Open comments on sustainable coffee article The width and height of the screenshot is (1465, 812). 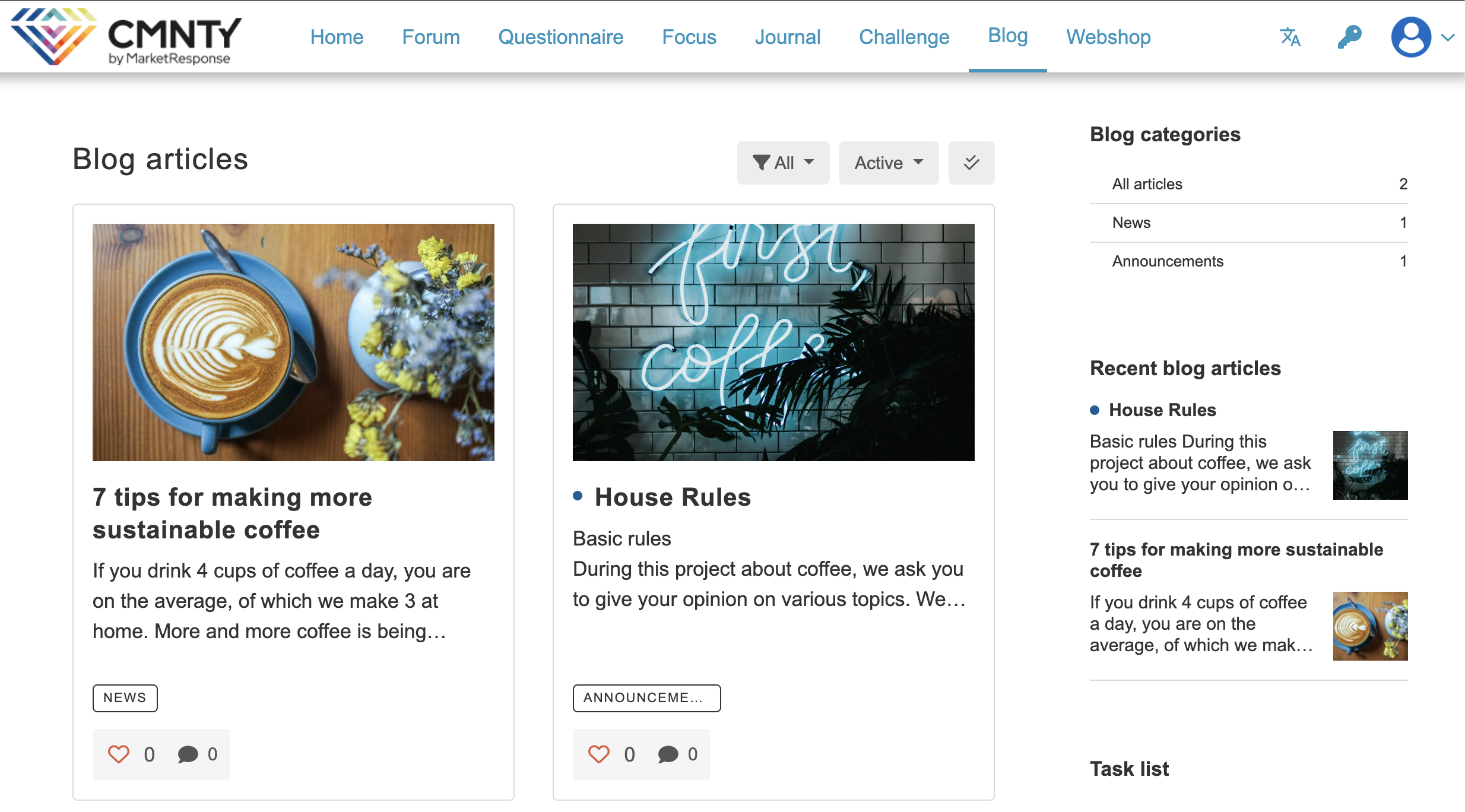click(x=188, y=754)
